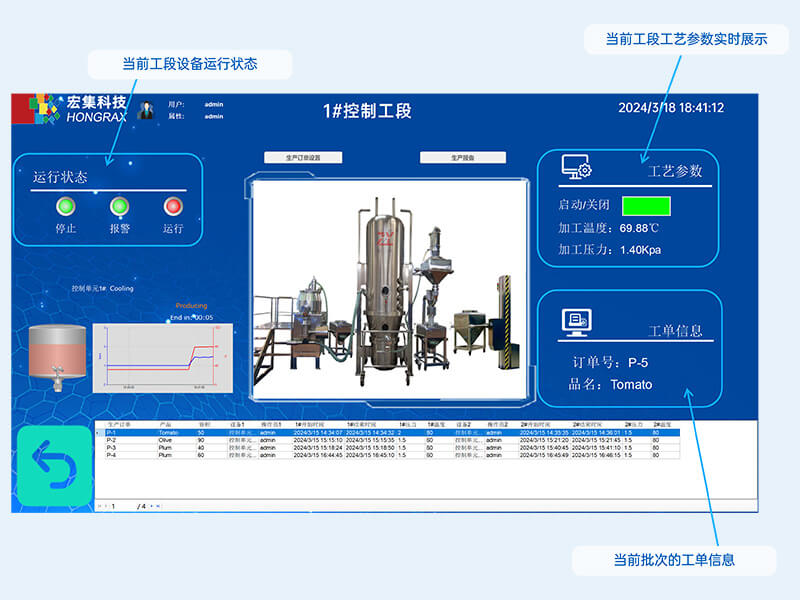Click the red 运行 indicator light
This screenshot has width=800, height=600.
point(173,207)
